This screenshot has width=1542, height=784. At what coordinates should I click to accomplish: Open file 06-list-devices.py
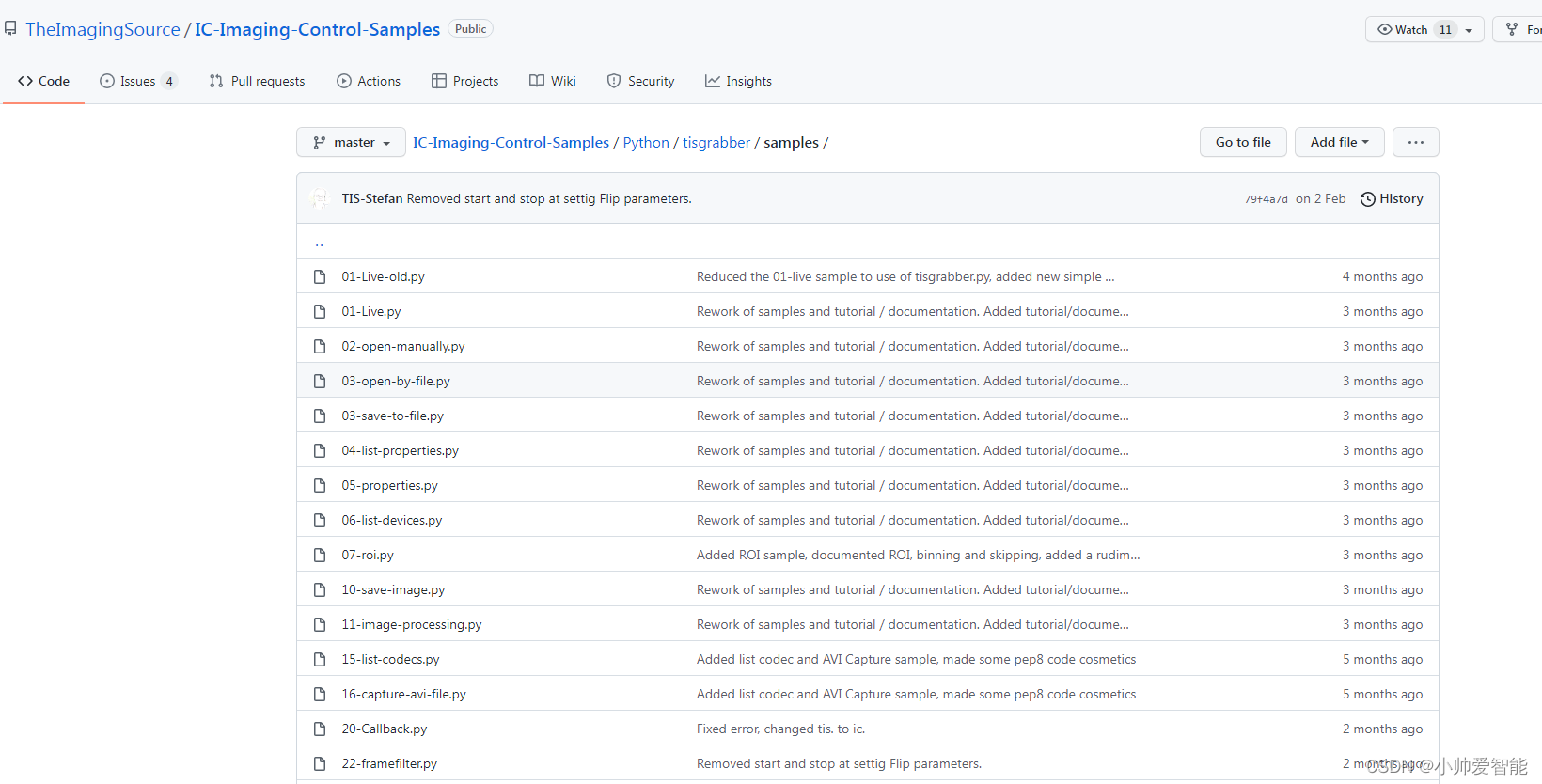tap(391, 520)
